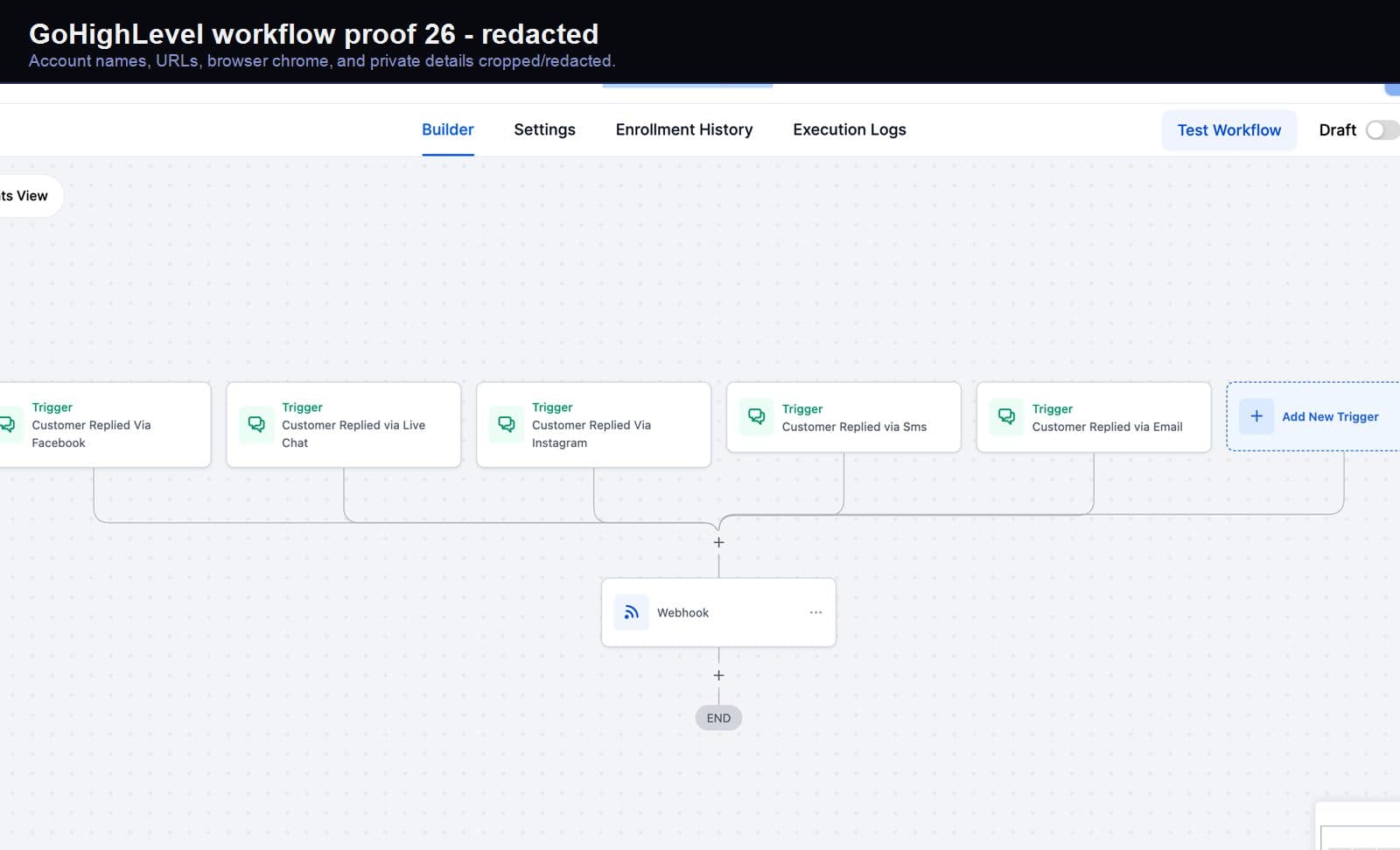Screen dimensions: 1400x850
Task: Select the Customer Replied via Email trigger
Action: tap(1094, 417)
